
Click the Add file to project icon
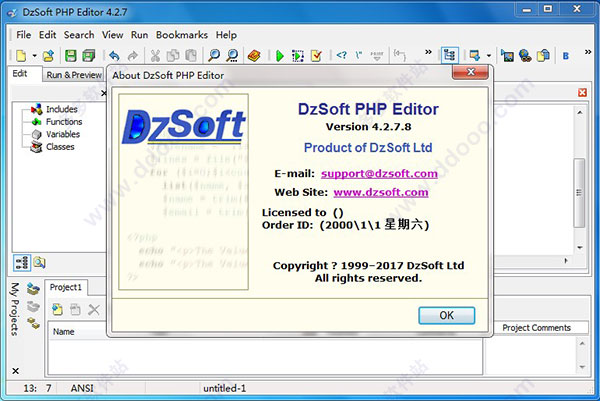point(57,309)
